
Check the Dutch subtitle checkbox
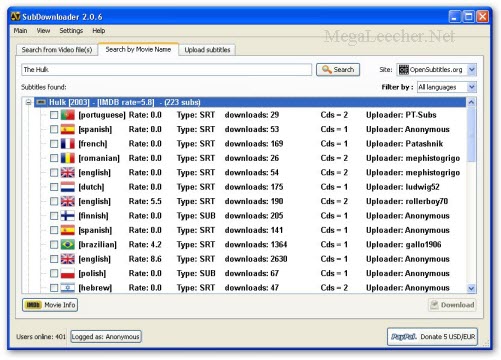point(54,187)
